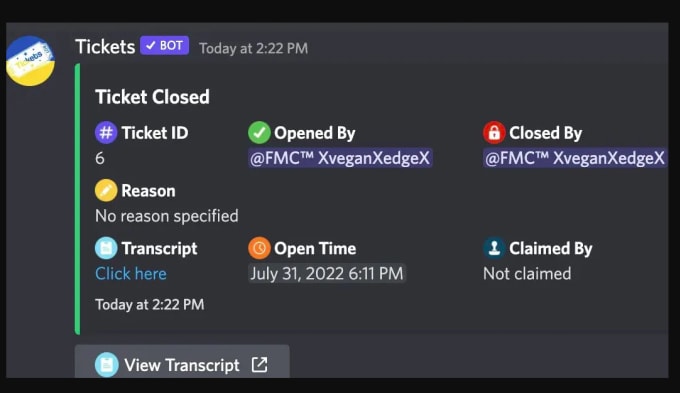Click the red lock Closed By icon
This screenshot has width=680, height=393.
point(494,133)
